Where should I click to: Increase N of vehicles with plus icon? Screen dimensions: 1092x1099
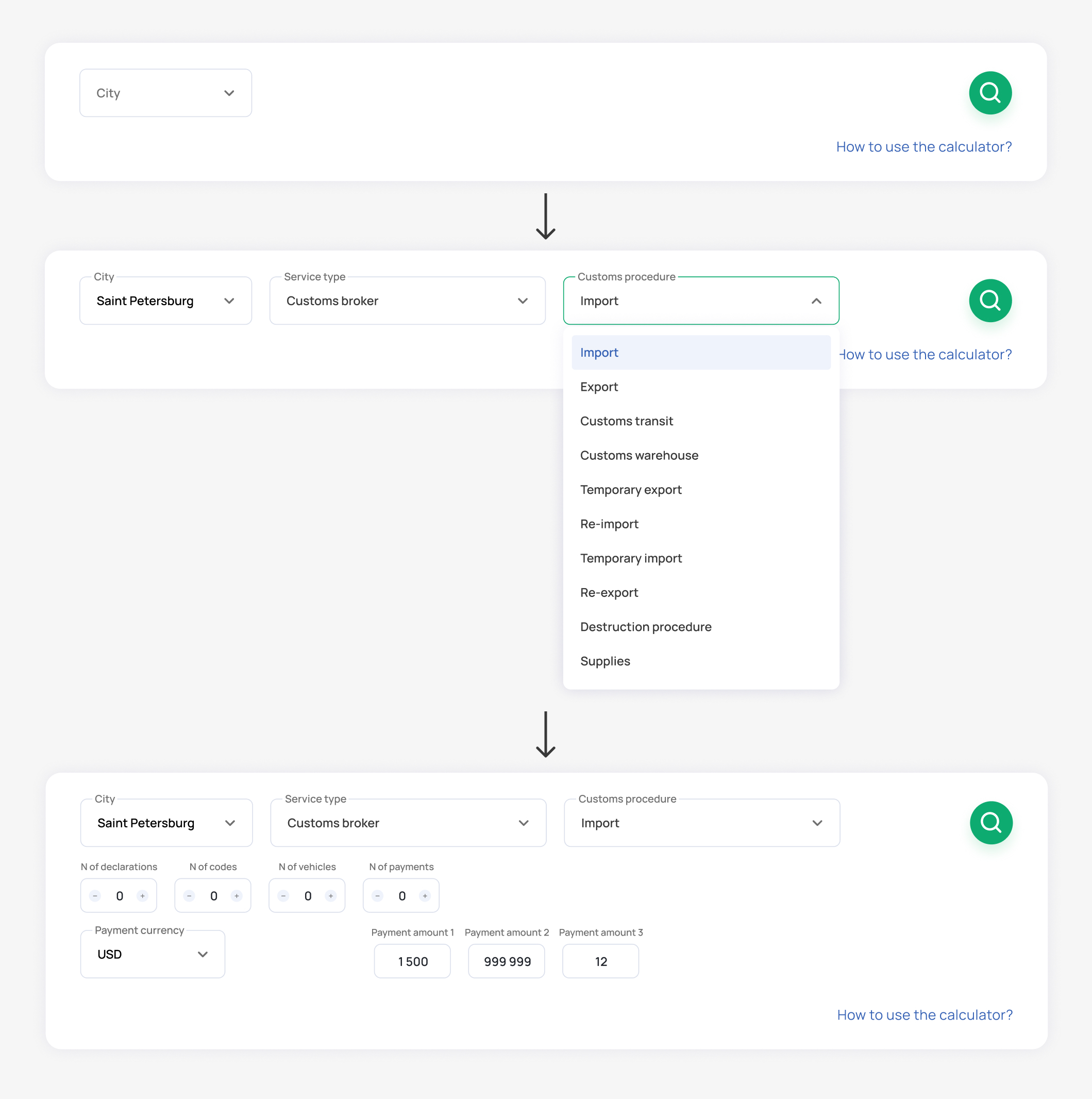[x=330, y=896]
